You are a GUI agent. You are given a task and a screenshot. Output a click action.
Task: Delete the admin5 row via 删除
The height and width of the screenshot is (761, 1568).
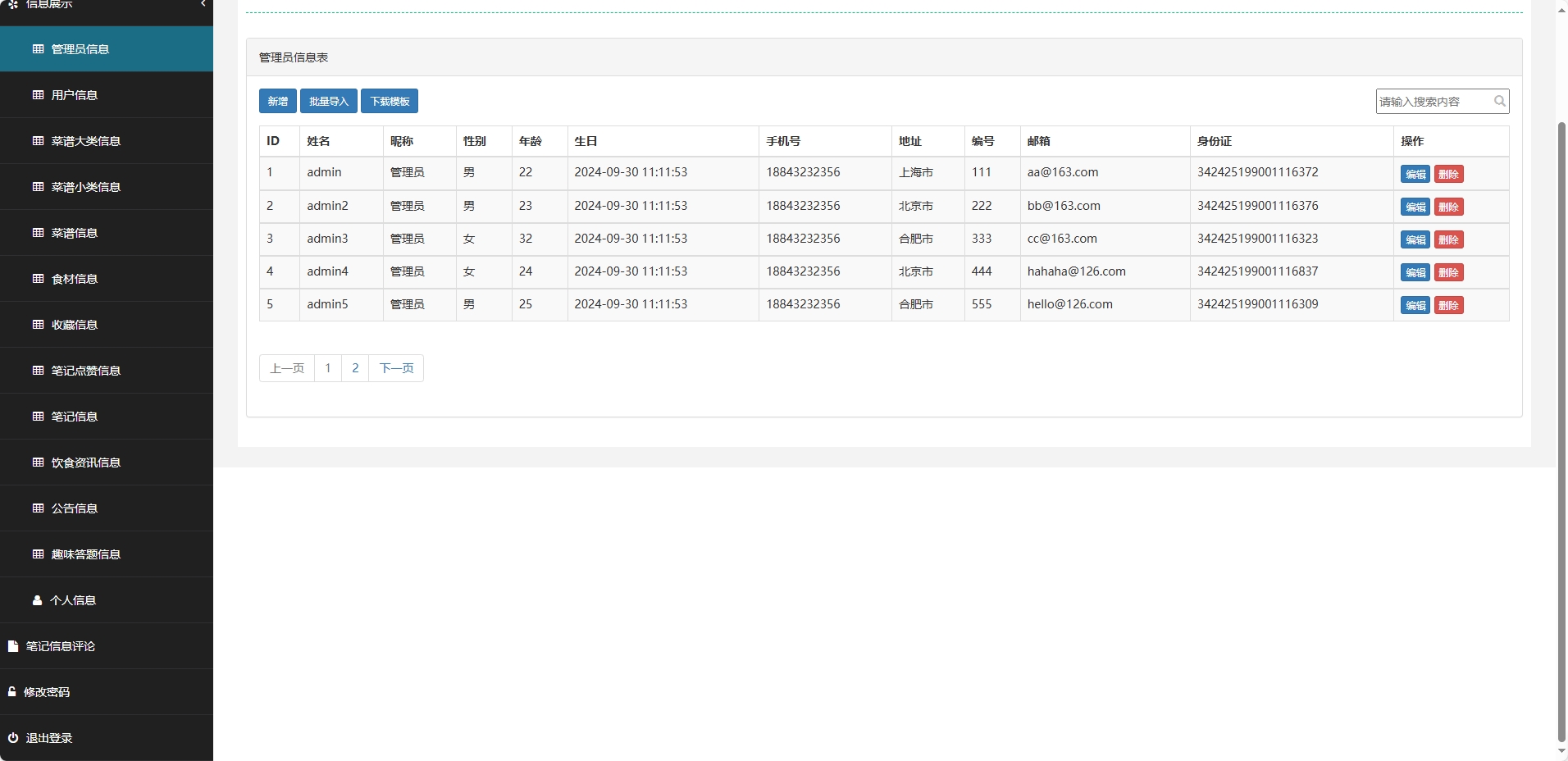tap(1448, 305)
